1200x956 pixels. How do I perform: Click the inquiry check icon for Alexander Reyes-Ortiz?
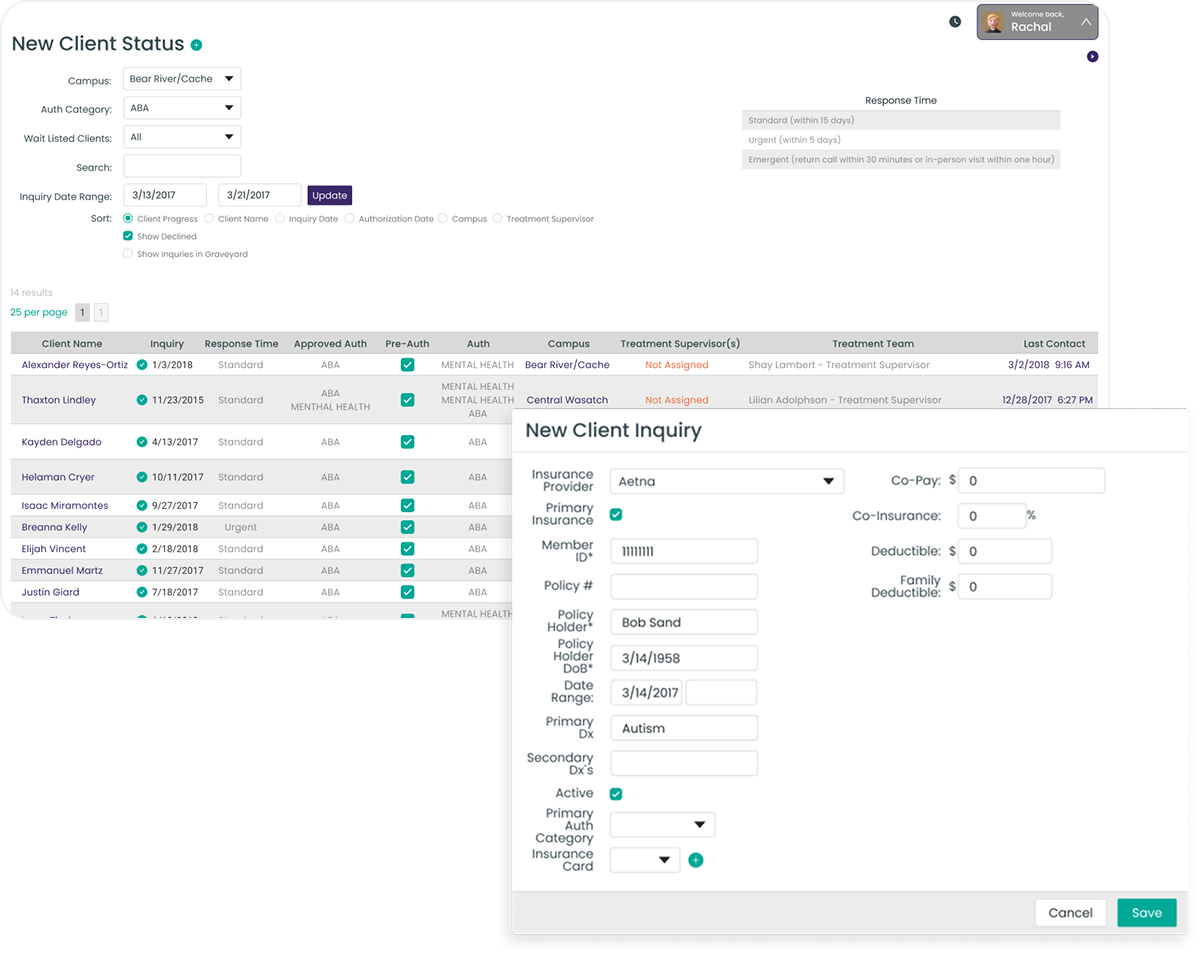click(x=142, y=365)
